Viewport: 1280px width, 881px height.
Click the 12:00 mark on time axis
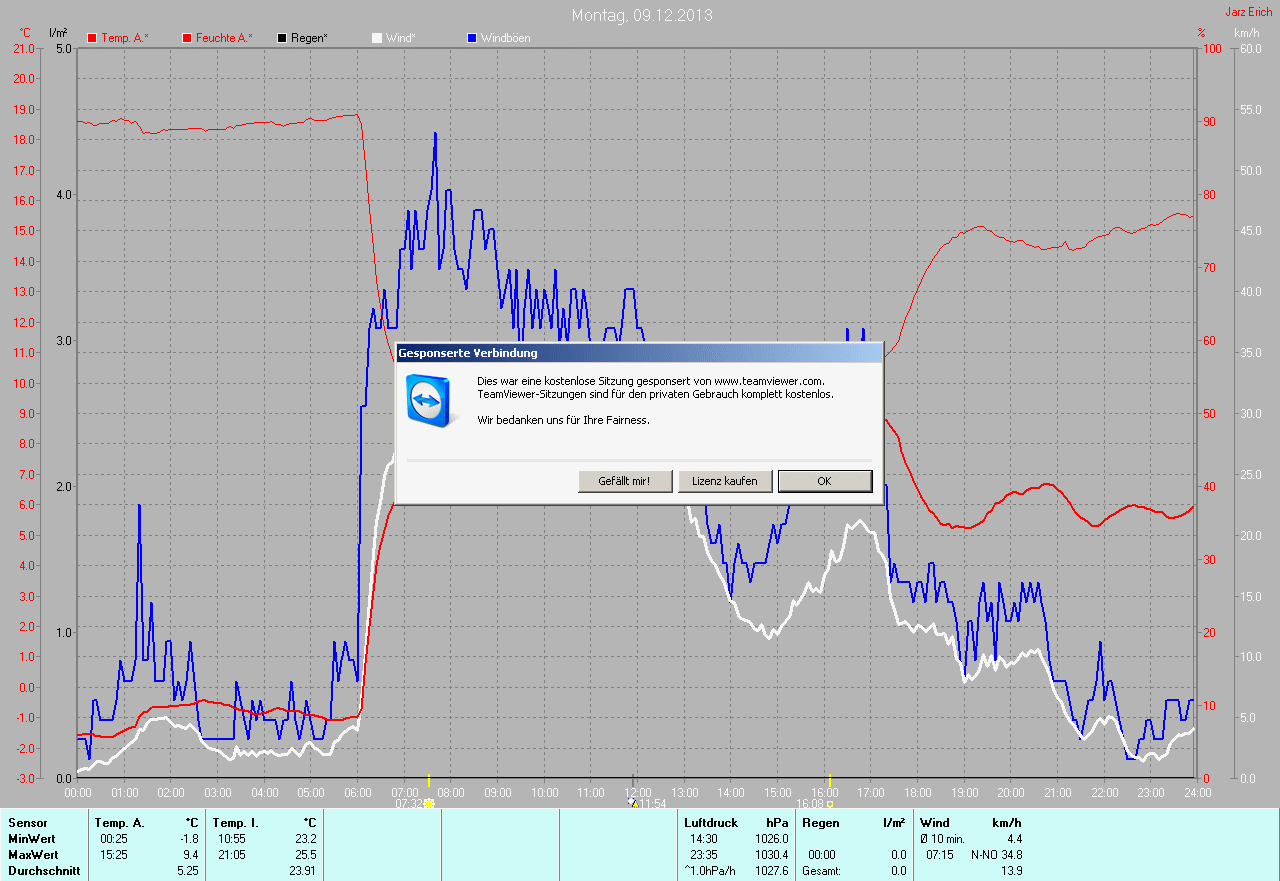coord(638,792)
